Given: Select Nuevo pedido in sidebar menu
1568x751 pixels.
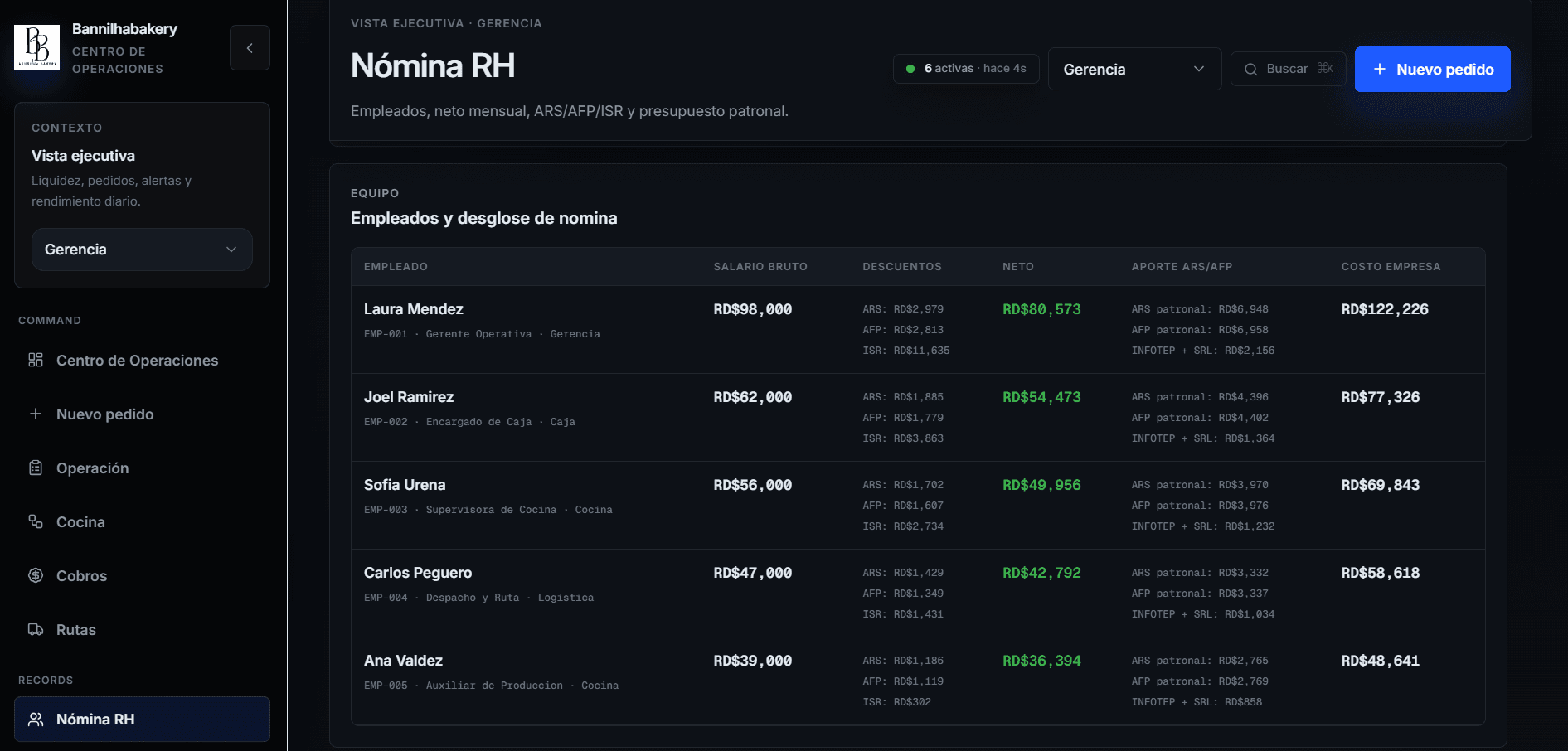Looking at the screenshot, I should [142, 414].
